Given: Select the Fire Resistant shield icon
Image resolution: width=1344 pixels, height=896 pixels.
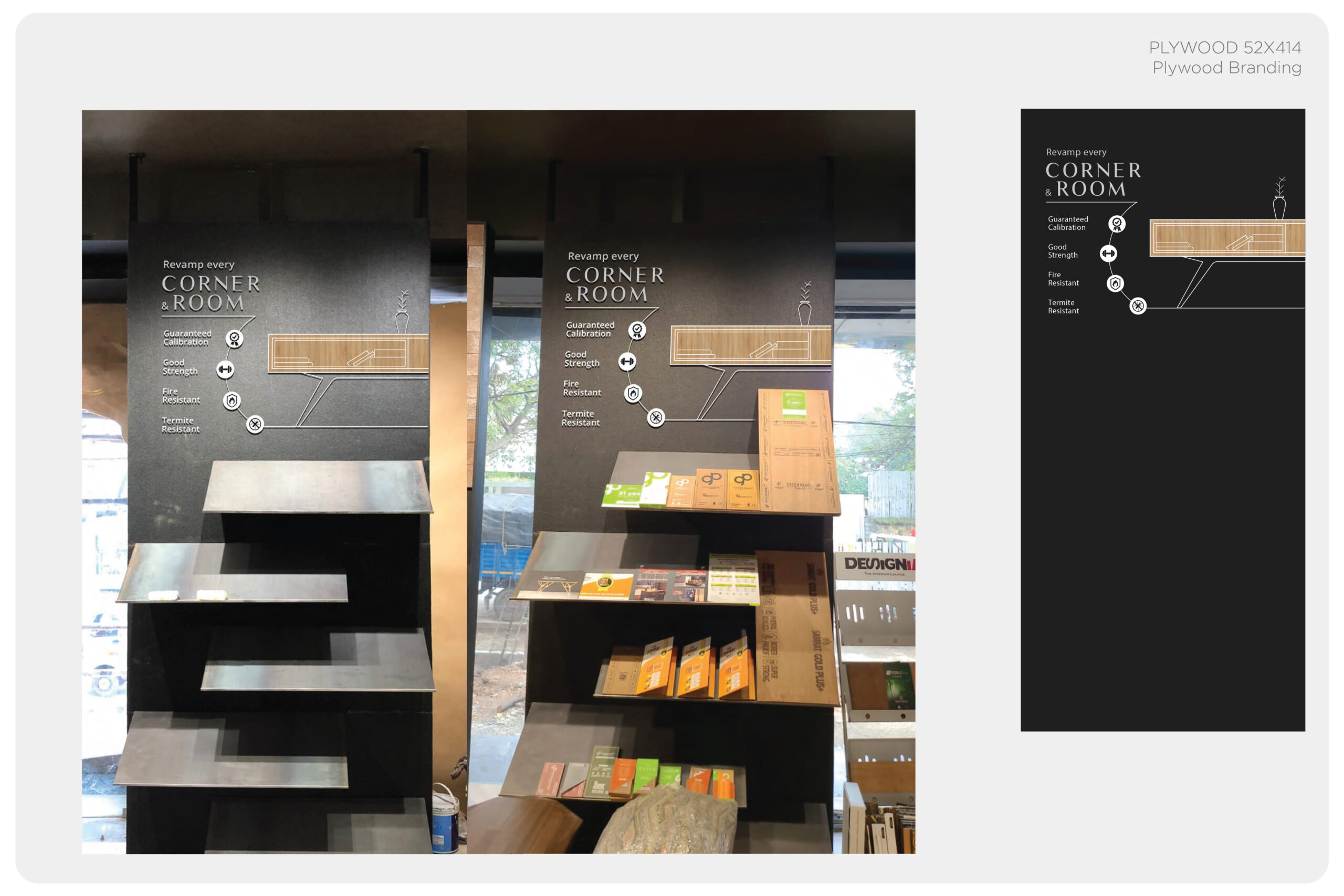Looking at the screenshot, I should (233, 402).
